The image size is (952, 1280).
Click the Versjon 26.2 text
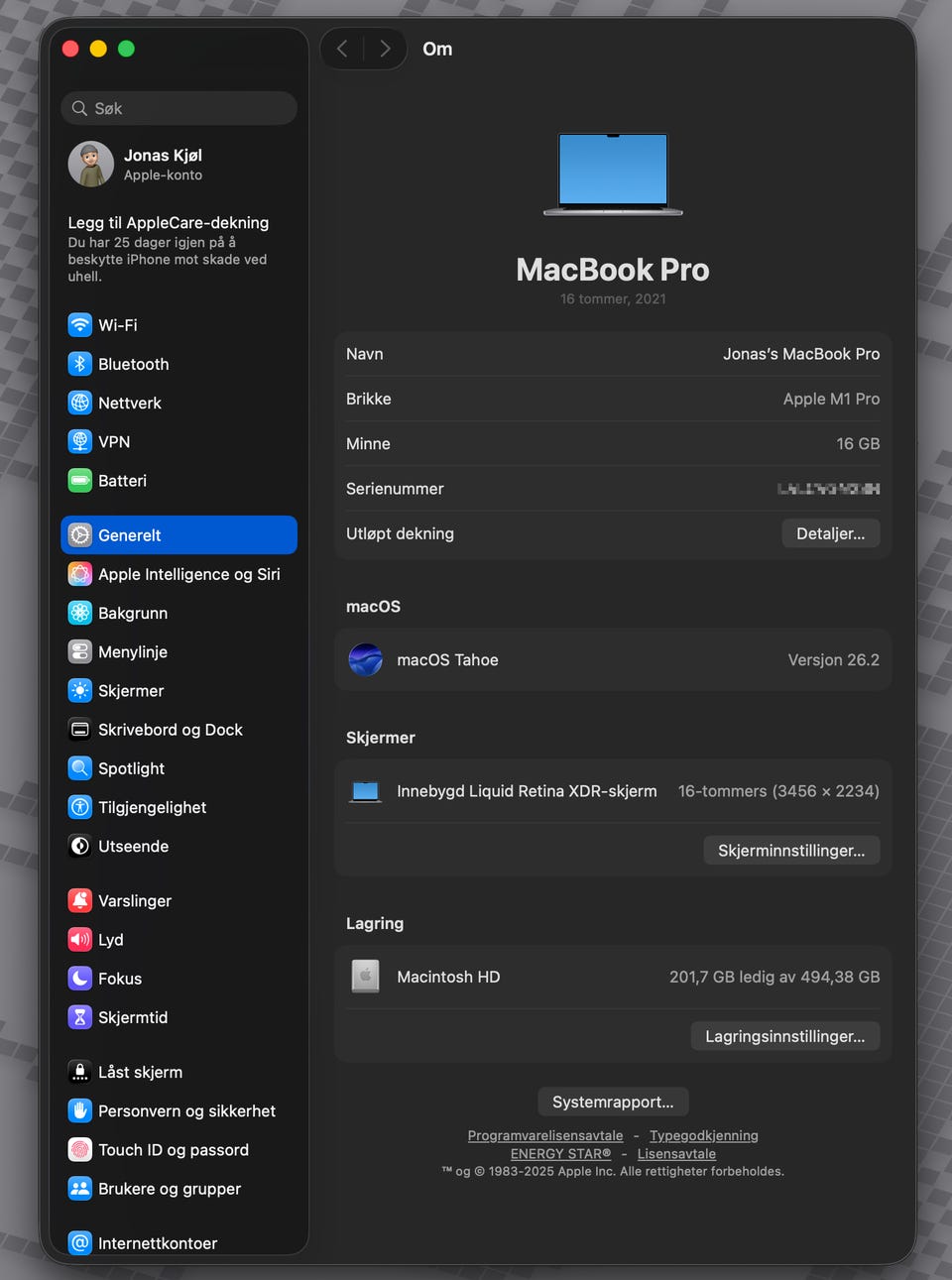coord(834,659)
